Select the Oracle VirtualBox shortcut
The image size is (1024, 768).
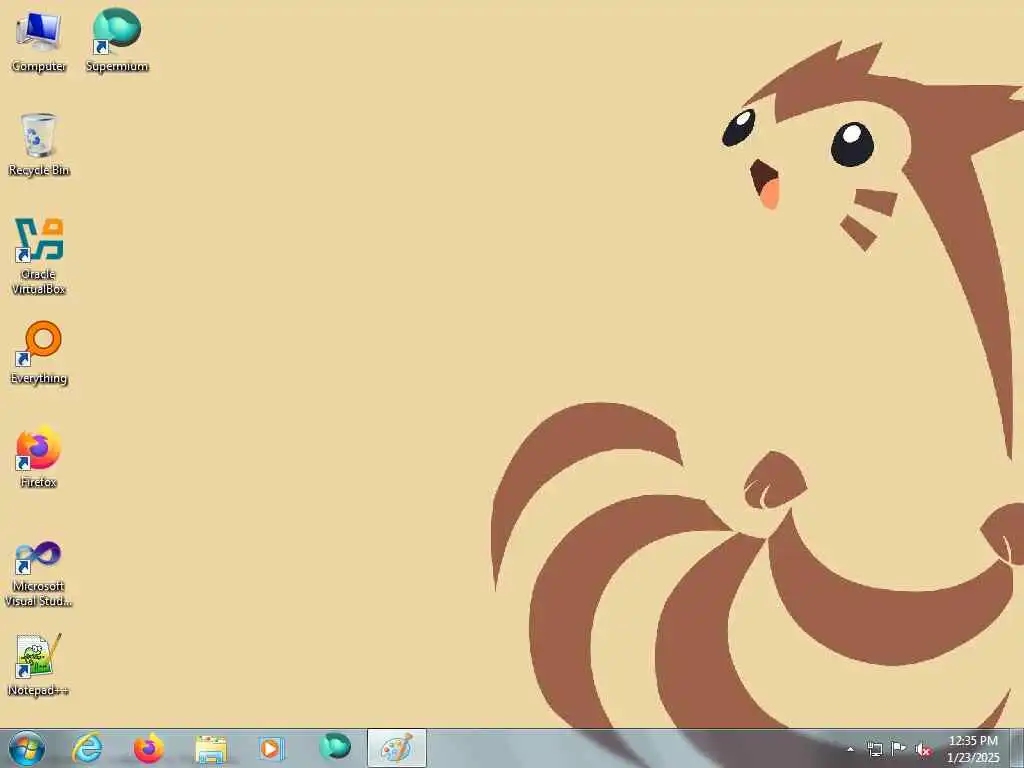point(39,256)
